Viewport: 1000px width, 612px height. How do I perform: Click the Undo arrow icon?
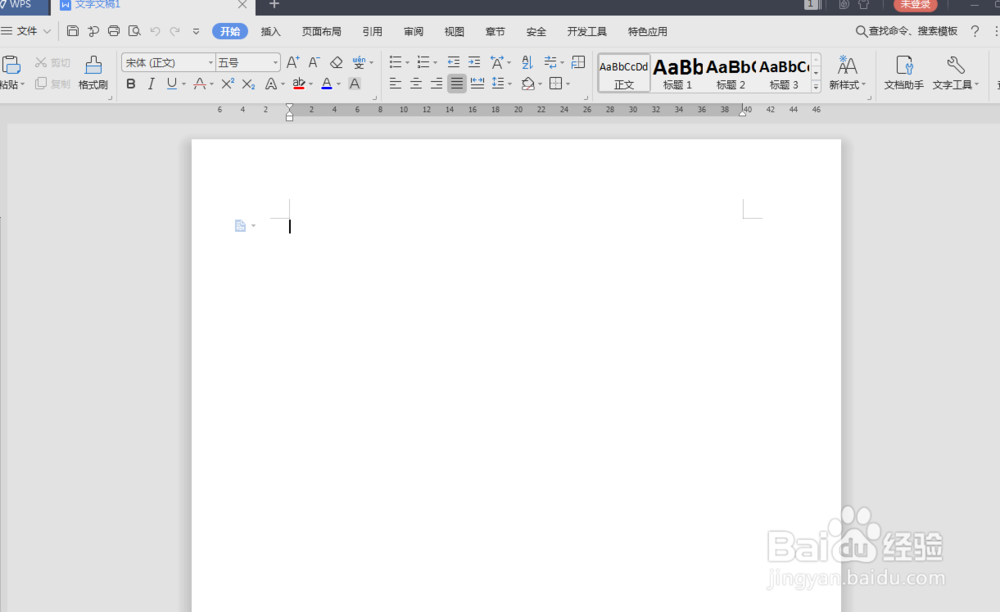click(x=154, y=31)
